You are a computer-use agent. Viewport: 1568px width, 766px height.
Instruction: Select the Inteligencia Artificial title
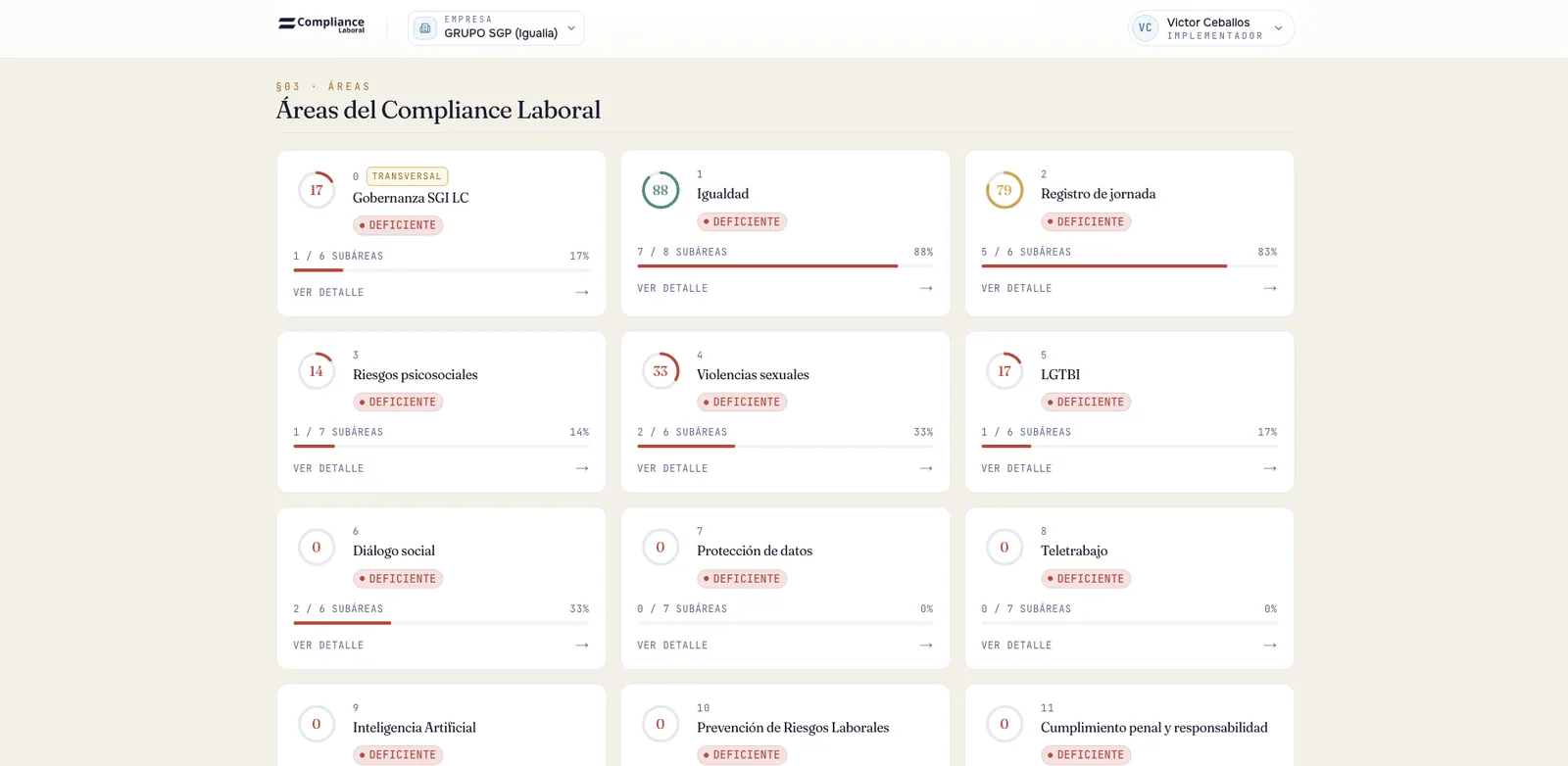[415, 728]
